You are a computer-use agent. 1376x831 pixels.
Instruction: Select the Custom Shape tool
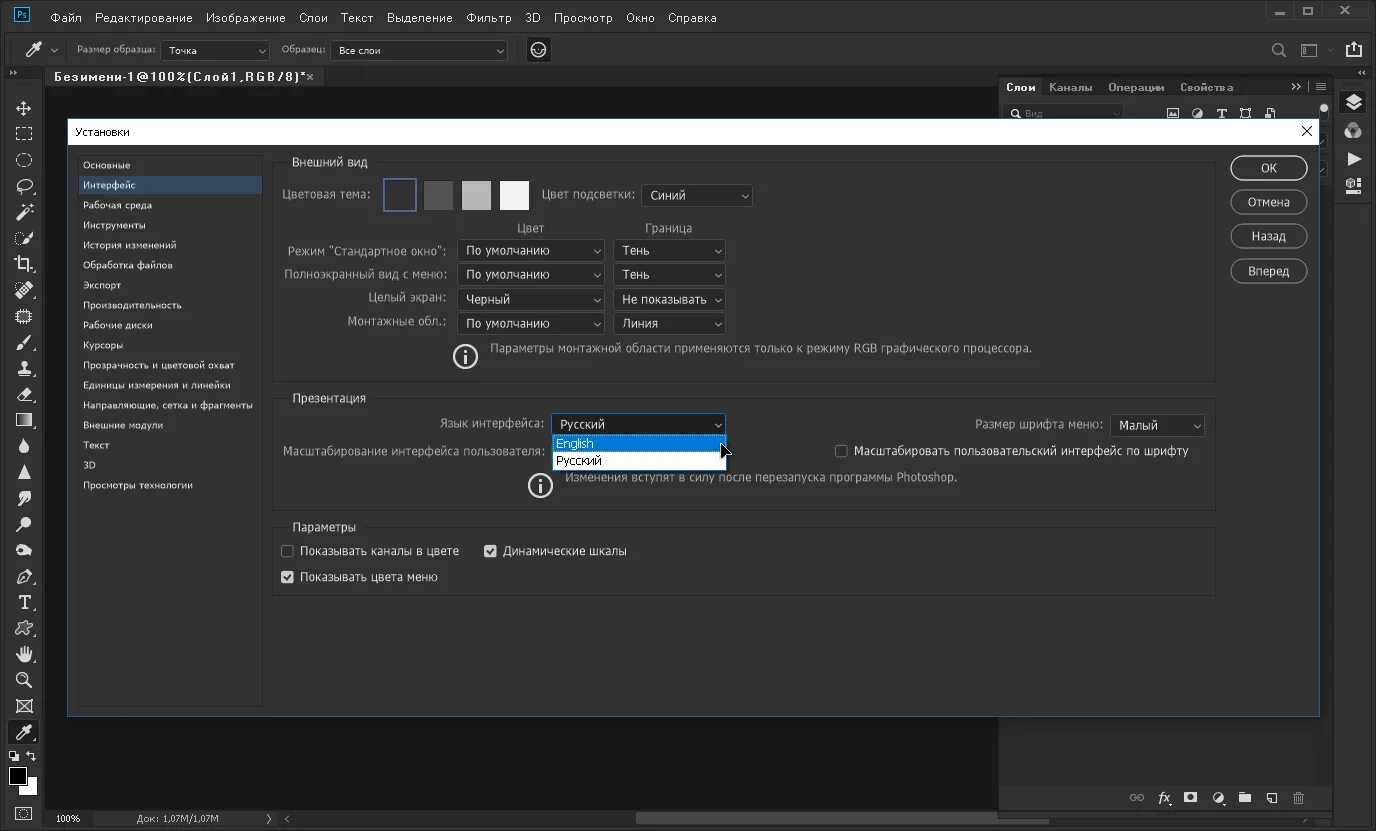click(24, 629)
